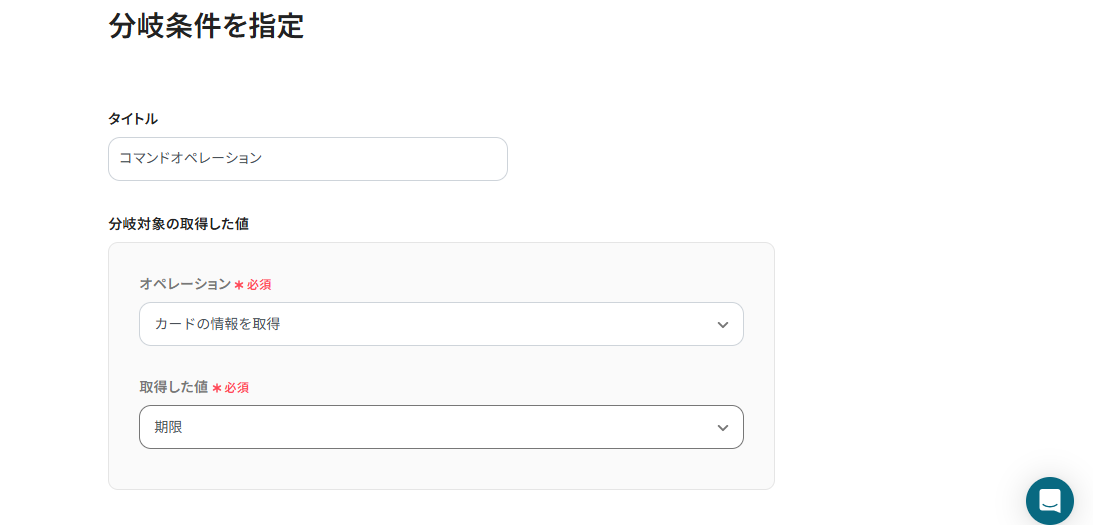The height and width of the screenshot is (525, 1093).
Task: Click chevron arrow in 期限 dropdown
Action: tap(723, 428)
